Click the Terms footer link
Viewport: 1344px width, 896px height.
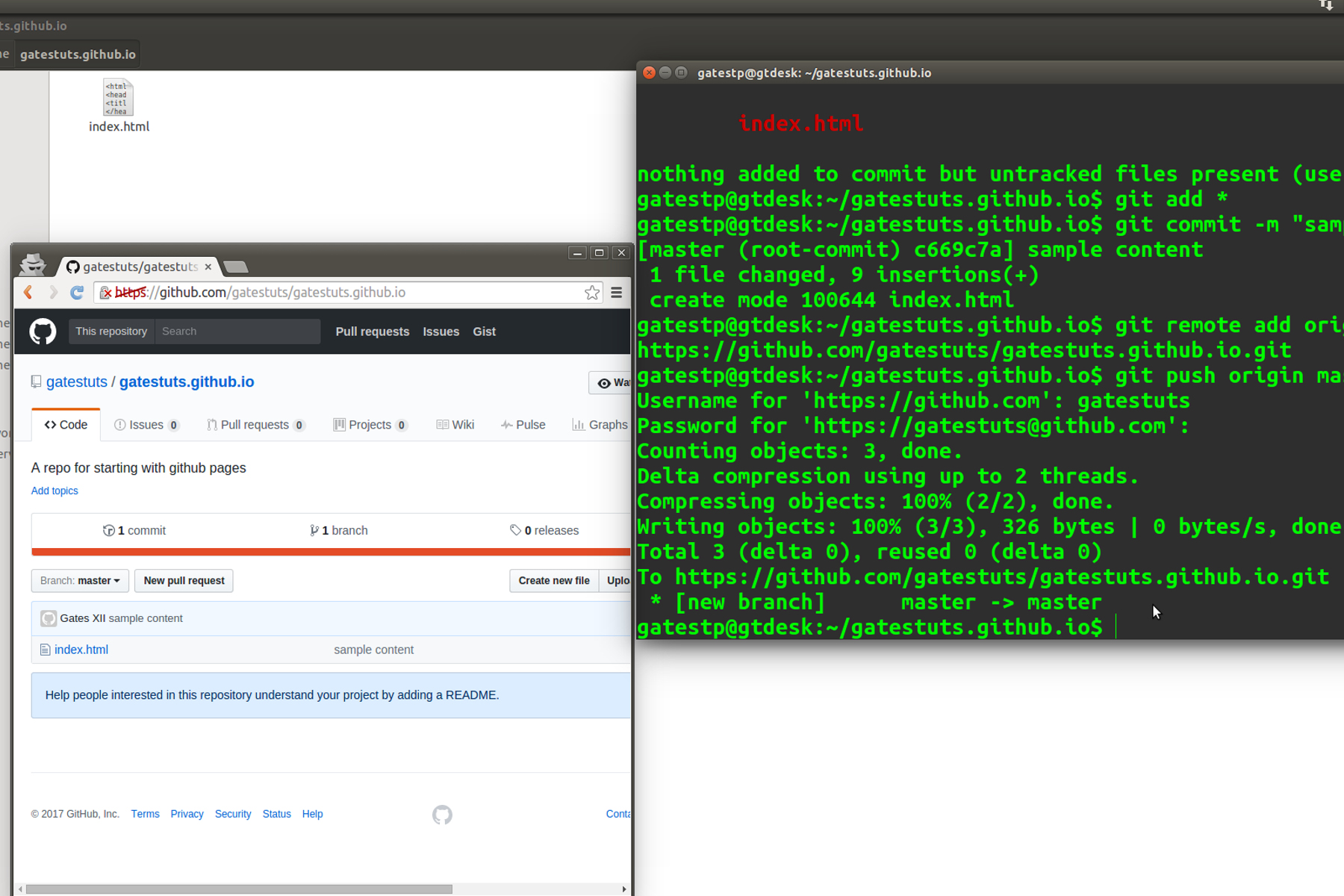tap(145, 814)
